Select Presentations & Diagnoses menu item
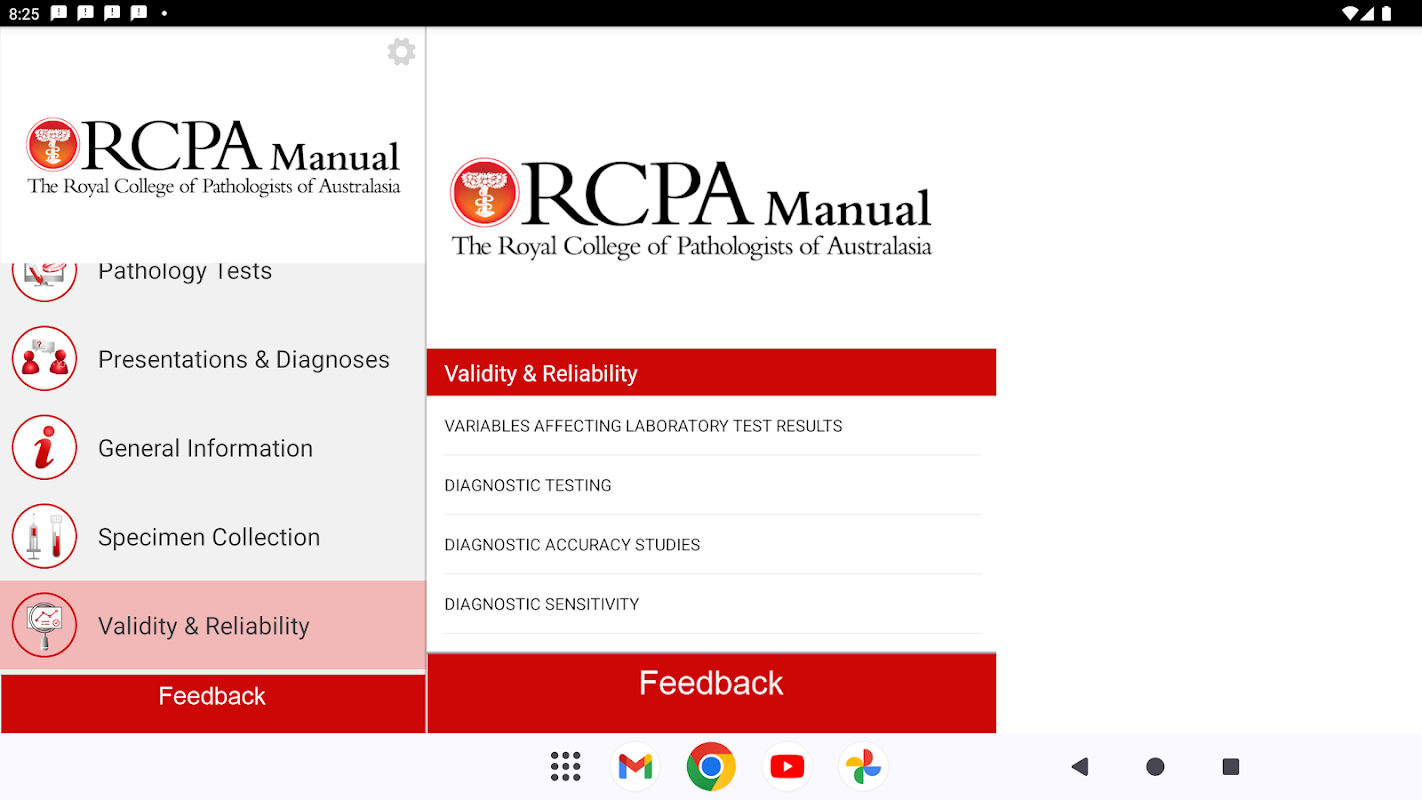The height and width of the screenshot is (800, 1422). click(x=213, y=359)
